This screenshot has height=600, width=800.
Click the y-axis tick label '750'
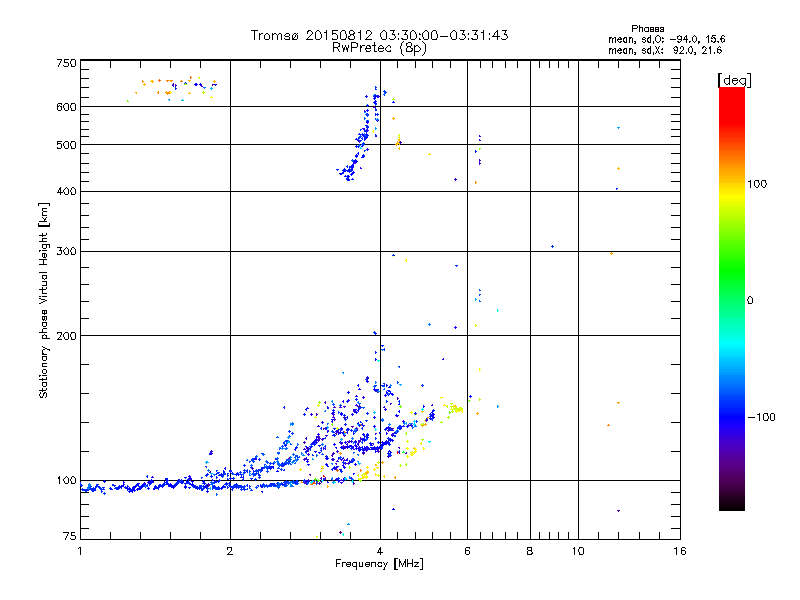67,63
